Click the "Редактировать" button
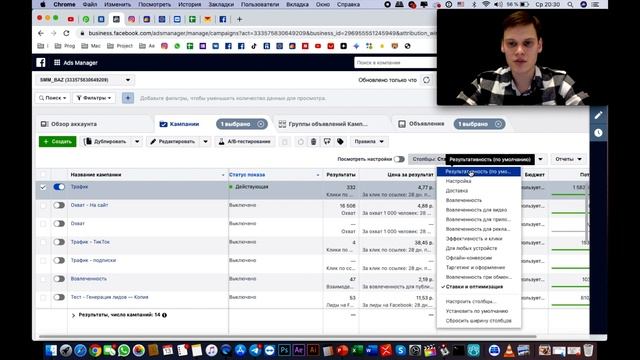 coord(174,142)
